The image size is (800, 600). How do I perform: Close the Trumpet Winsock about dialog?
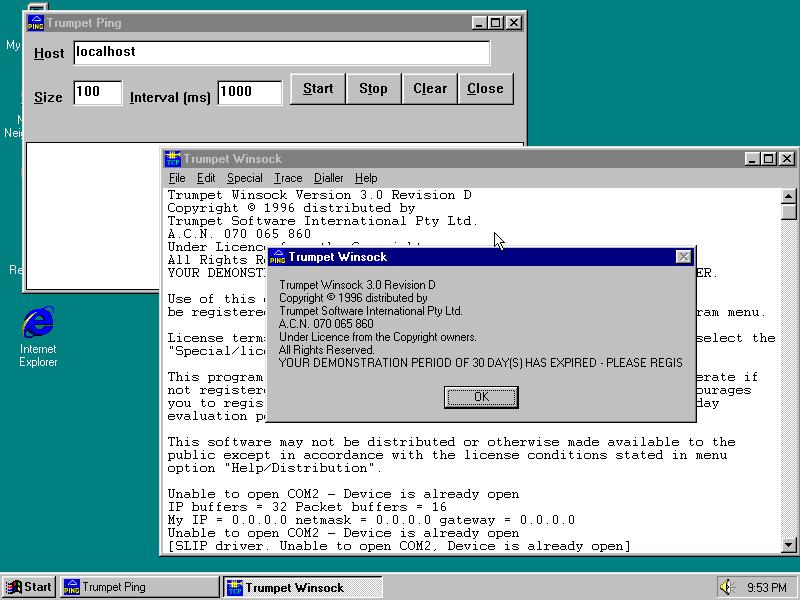(x=683, y=257)
